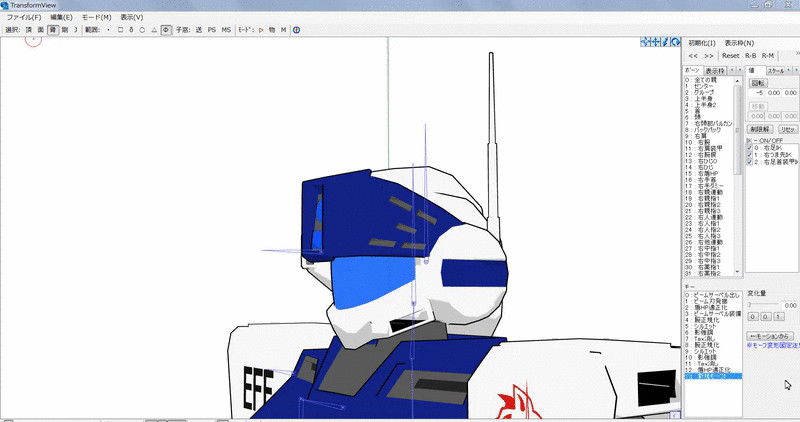800x422 pixels.
Task: Uncheck the 右足IK checkbox
Action: click(750, 148)
